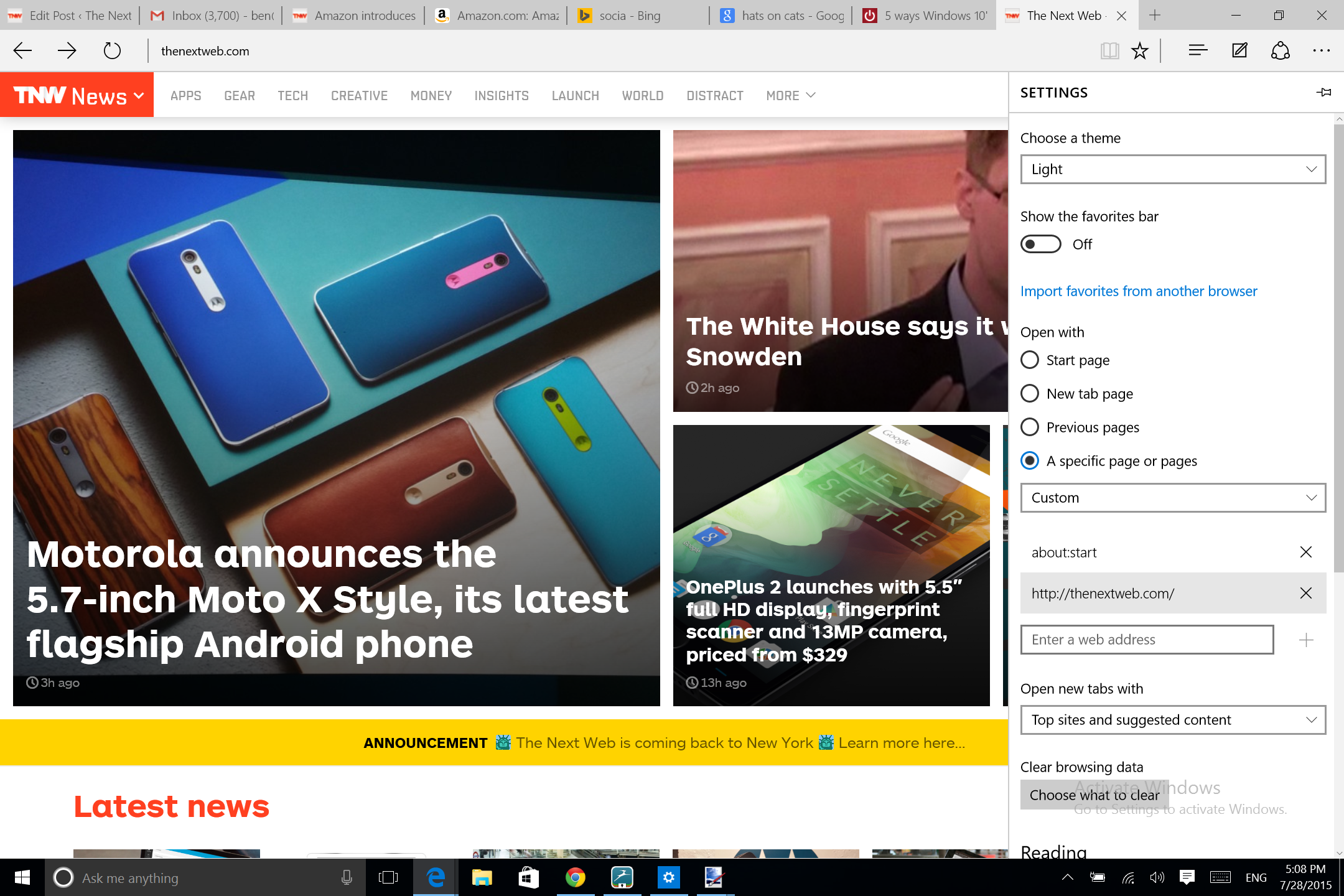The width and height of the screenshot is (1344, 896).
Task: Add page to favorites star
Action: pyautogui.click(x=1139, y=50)
